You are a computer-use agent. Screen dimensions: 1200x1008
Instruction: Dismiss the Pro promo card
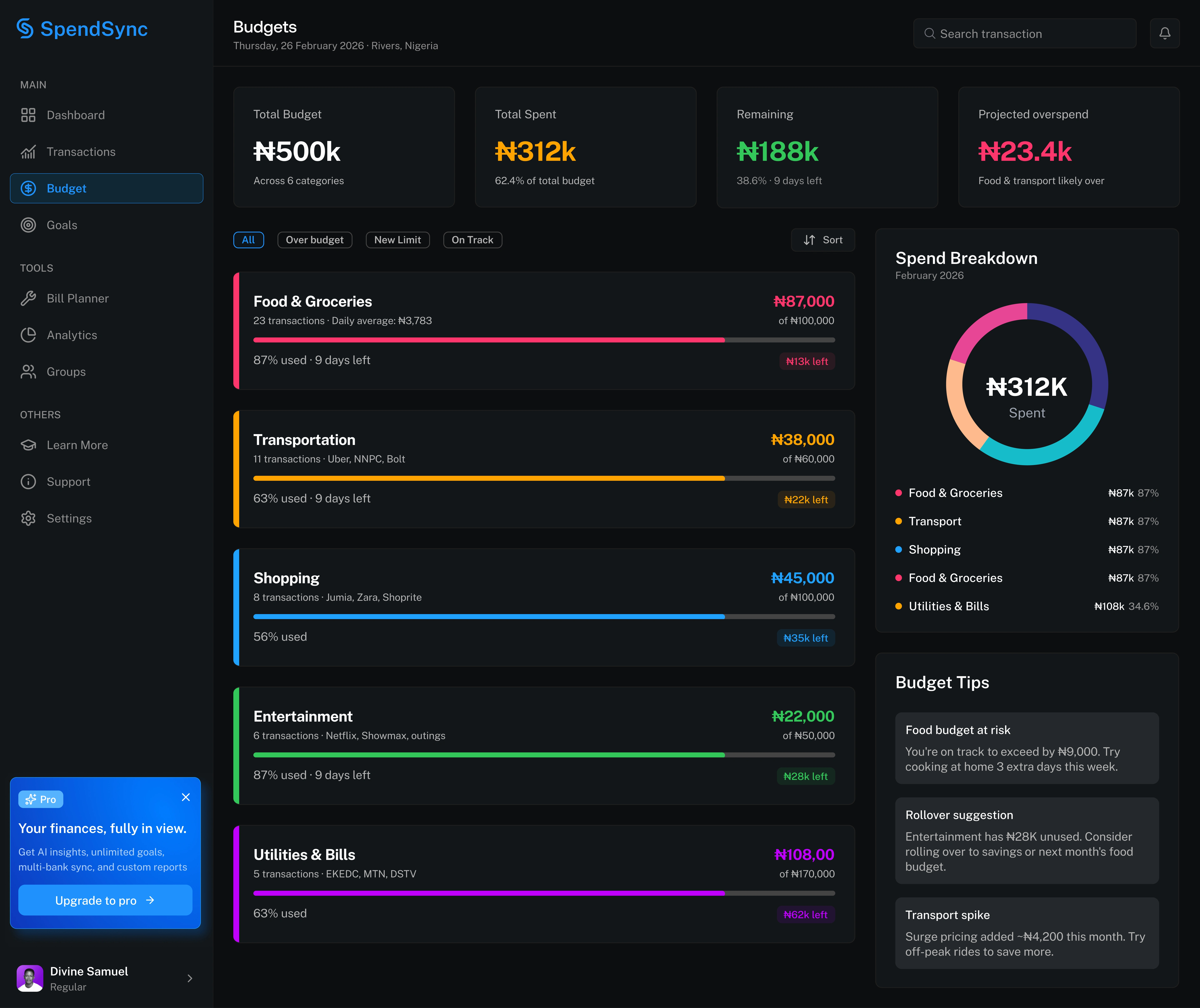tap(186, 797)
